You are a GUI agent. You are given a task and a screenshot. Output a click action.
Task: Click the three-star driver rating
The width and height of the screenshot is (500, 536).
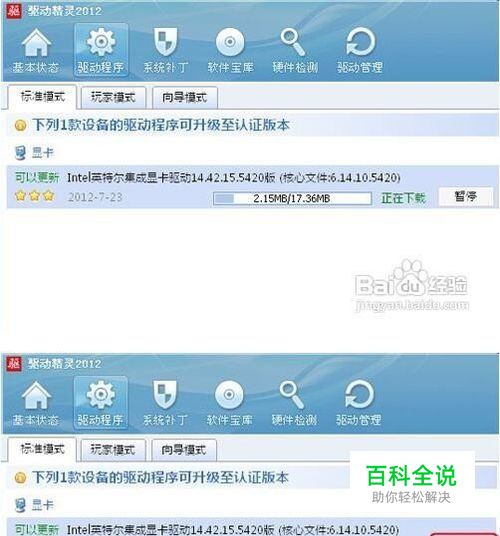35,196
